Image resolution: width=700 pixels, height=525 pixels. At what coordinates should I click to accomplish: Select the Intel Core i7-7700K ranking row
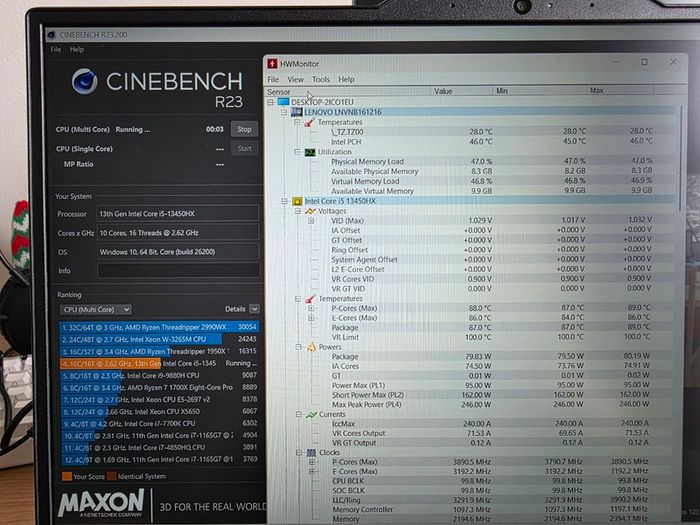(x=159, y=424)
